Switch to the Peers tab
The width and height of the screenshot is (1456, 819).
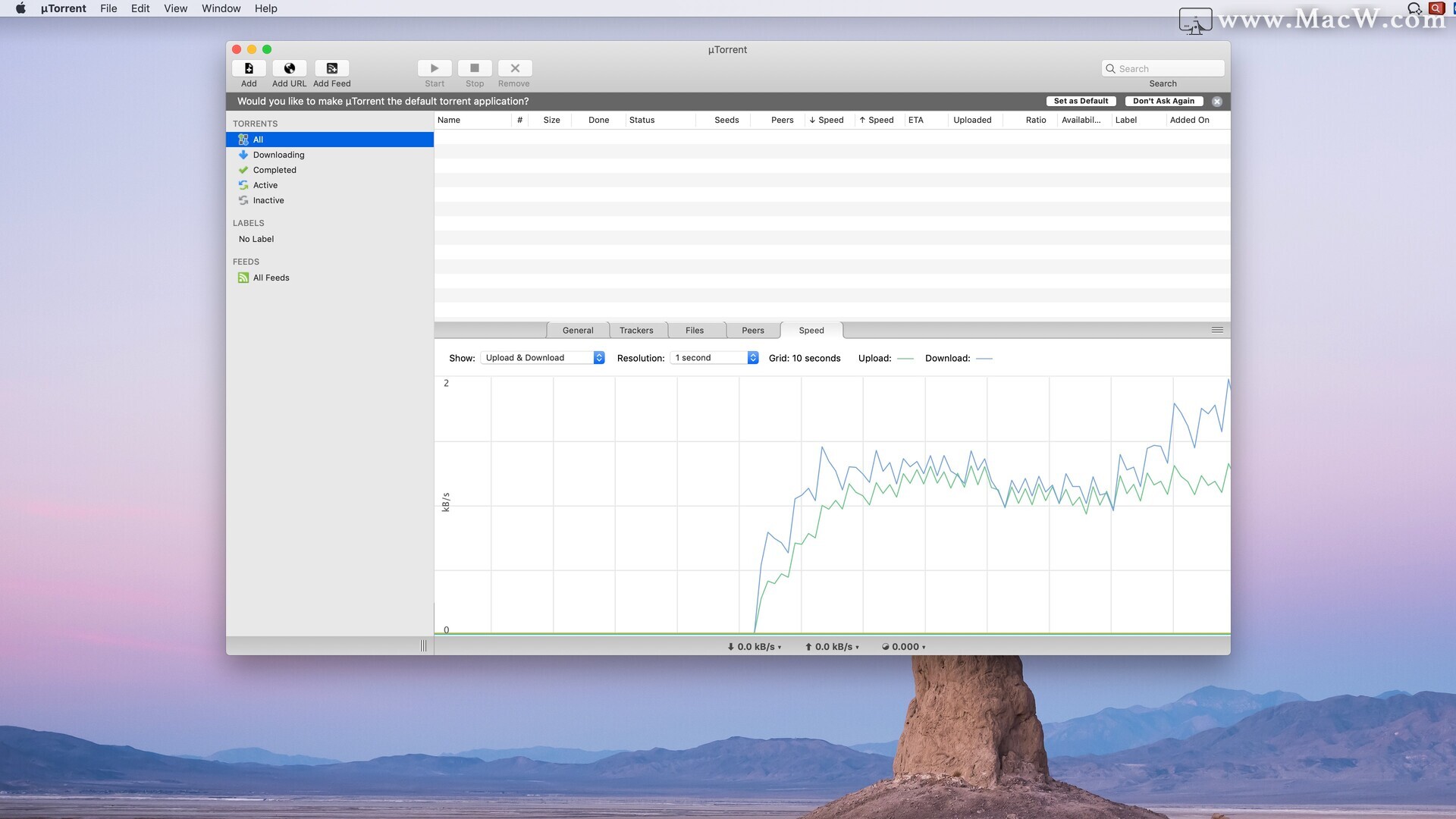(753, 331)
